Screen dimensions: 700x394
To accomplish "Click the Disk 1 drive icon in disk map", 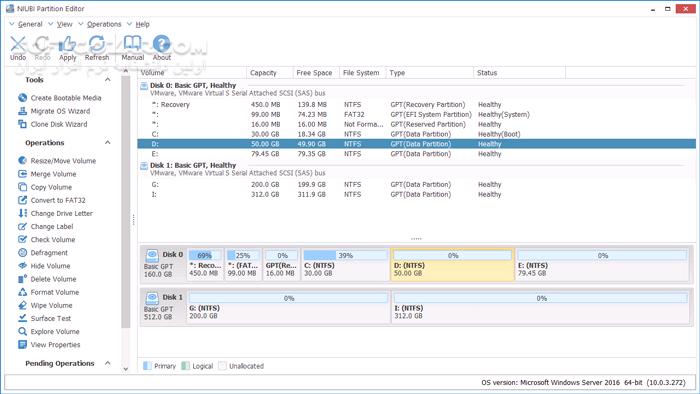I will [152, 298].
